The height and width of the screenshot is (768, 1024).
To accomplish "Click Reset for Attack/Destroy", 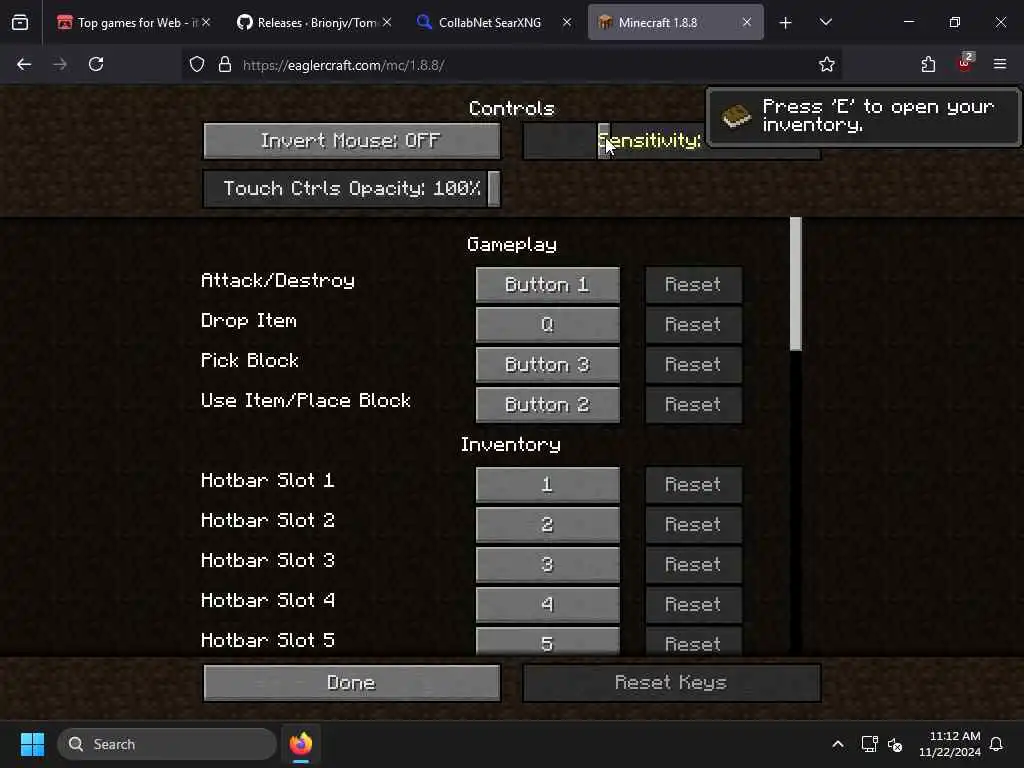I will [694, 285].
